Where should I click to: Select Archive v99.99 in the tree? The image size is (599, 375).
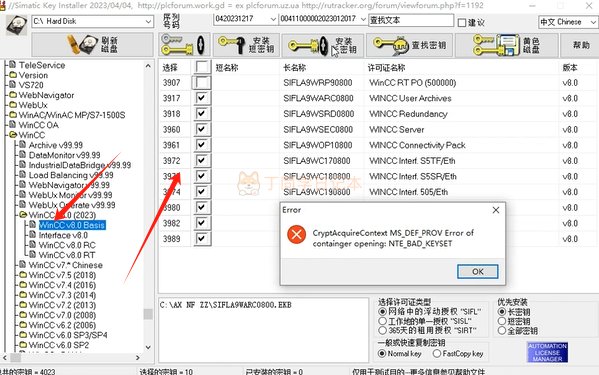coord(56,145)
